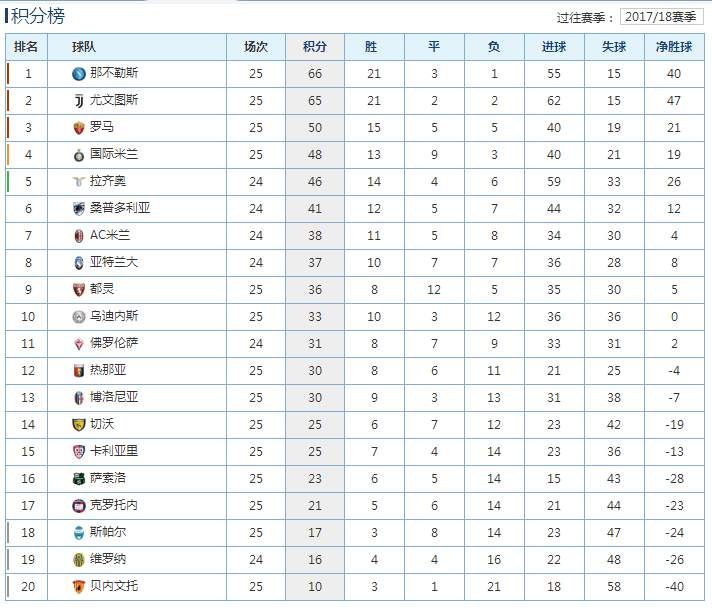This screenshot has width=712, height=608.
Task: Click the Juventus logo icon
Action: (79, 101)
